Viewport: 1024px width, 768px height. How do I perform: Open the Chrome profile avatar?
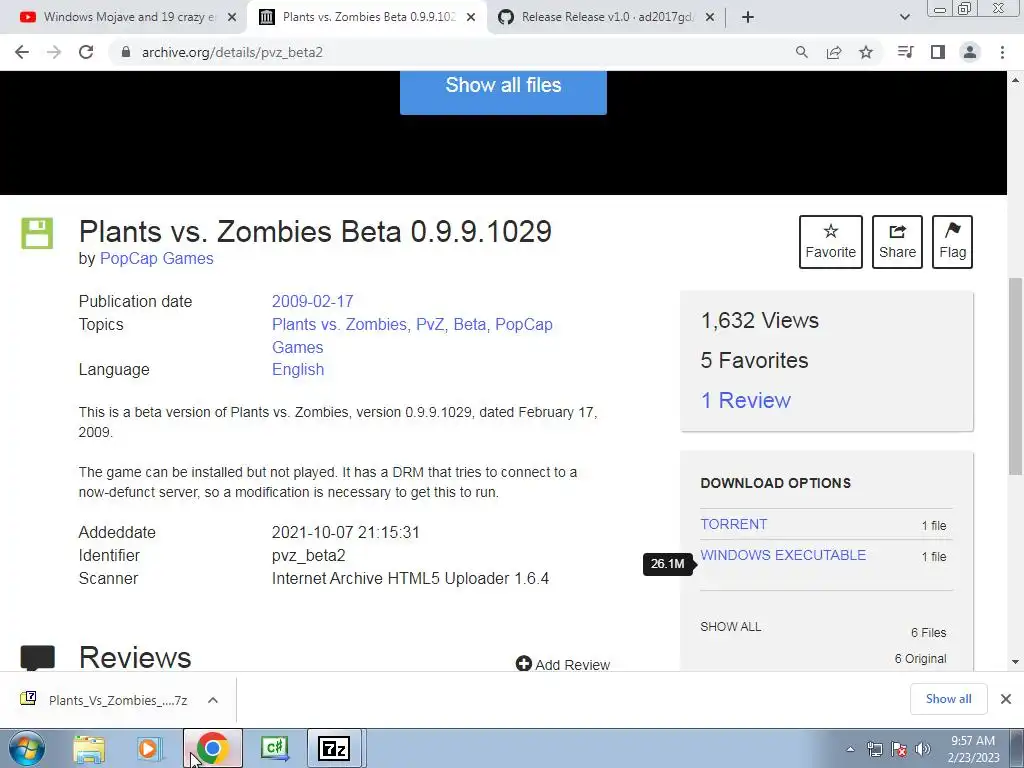pyautogui.click(x=970, y=52)
